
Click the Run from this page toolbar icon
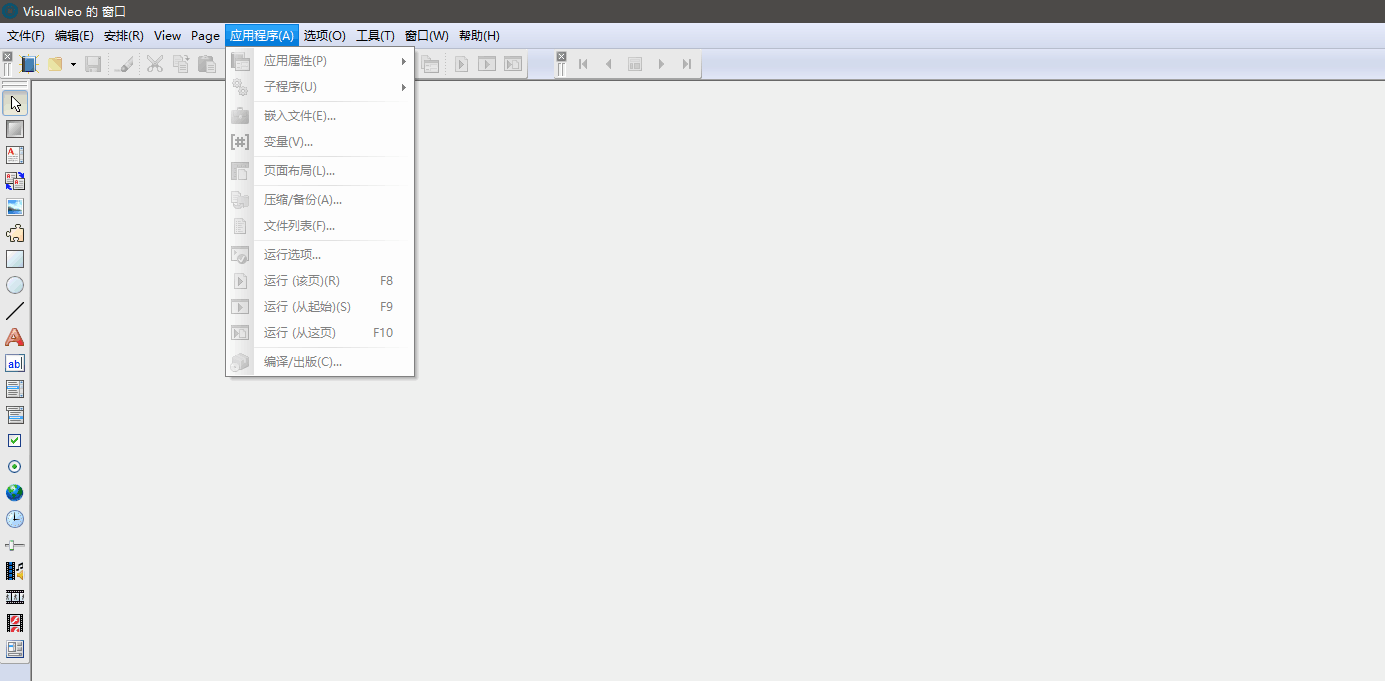[513, 64]
